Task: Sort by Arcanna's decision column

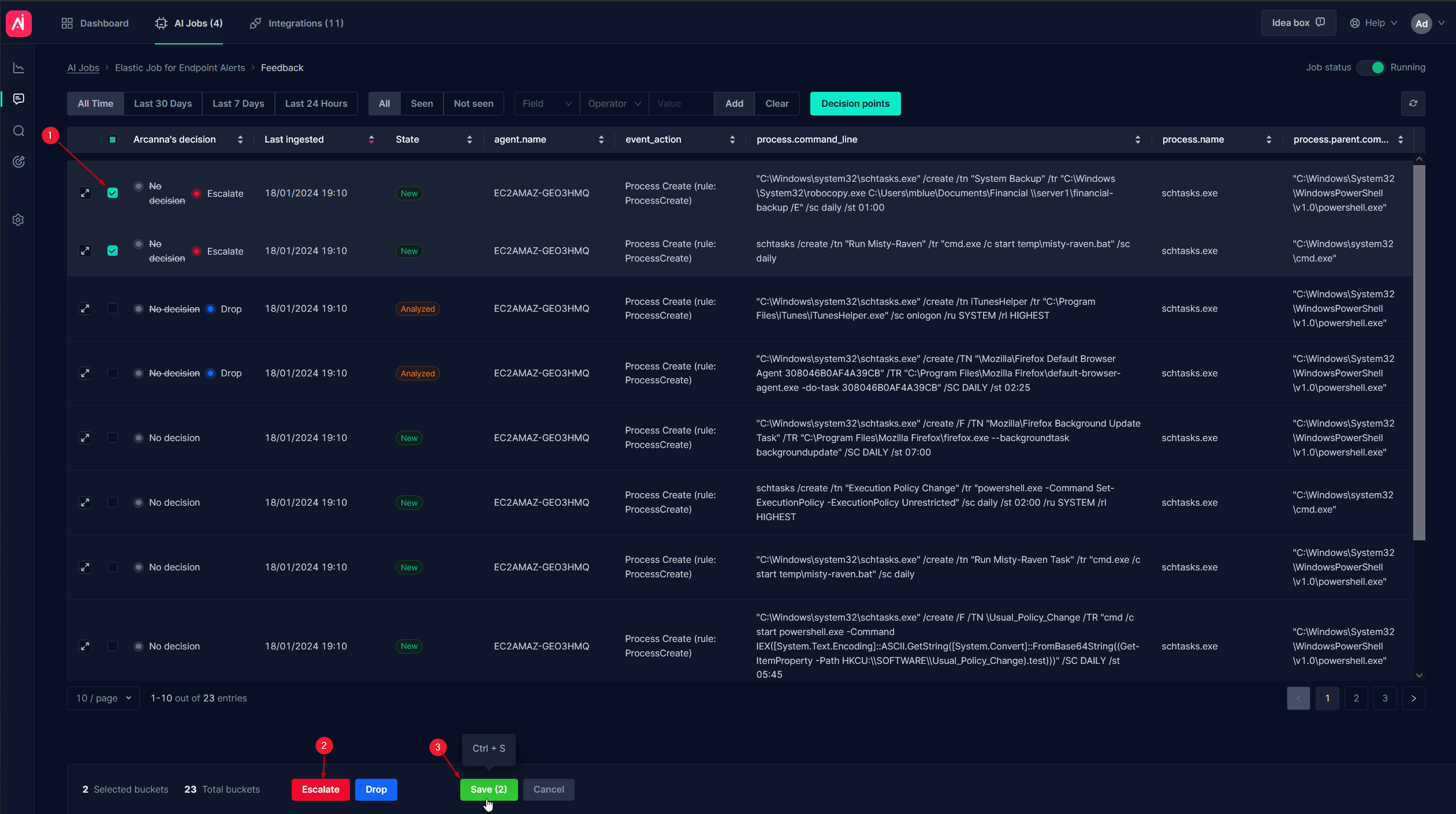Action: click(x=240, y=140)
